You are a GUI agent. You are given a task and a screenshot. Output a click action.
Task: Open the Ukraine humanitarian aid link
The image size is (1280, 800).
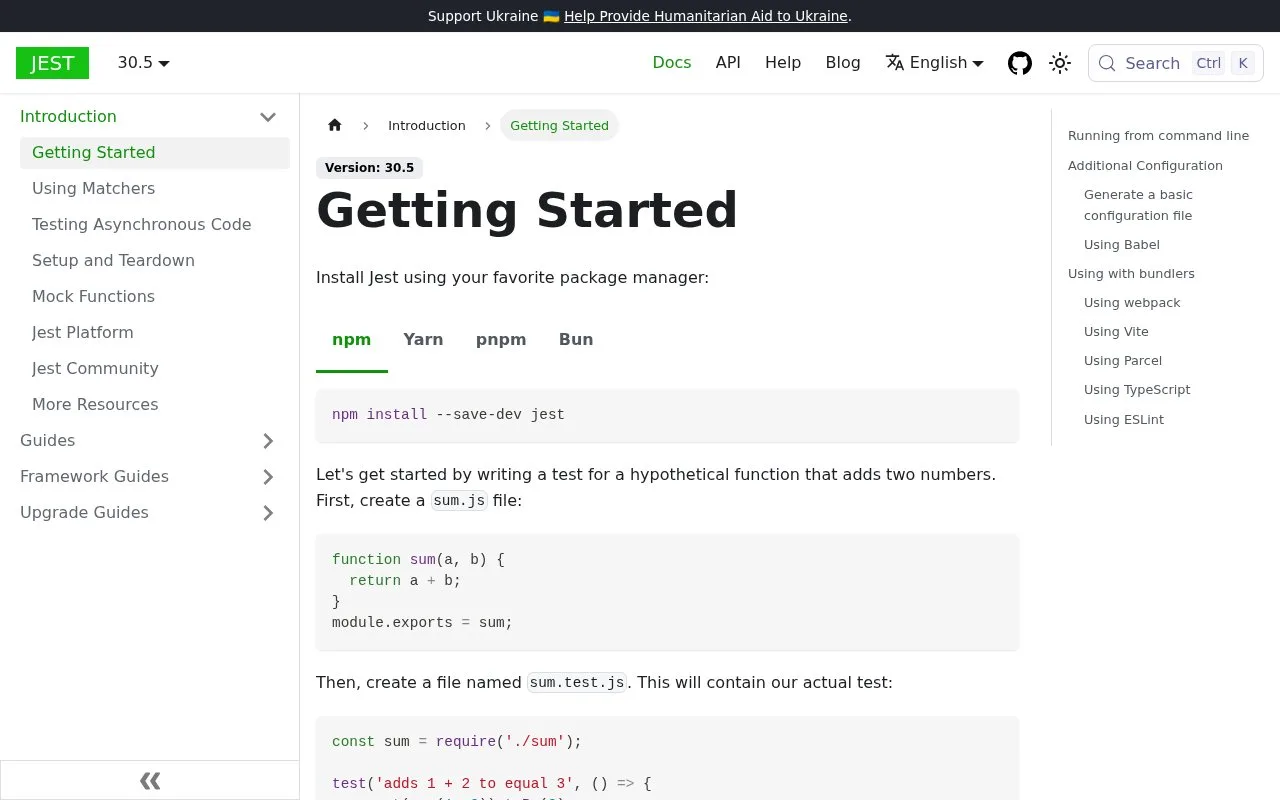[x=706, y=16]
